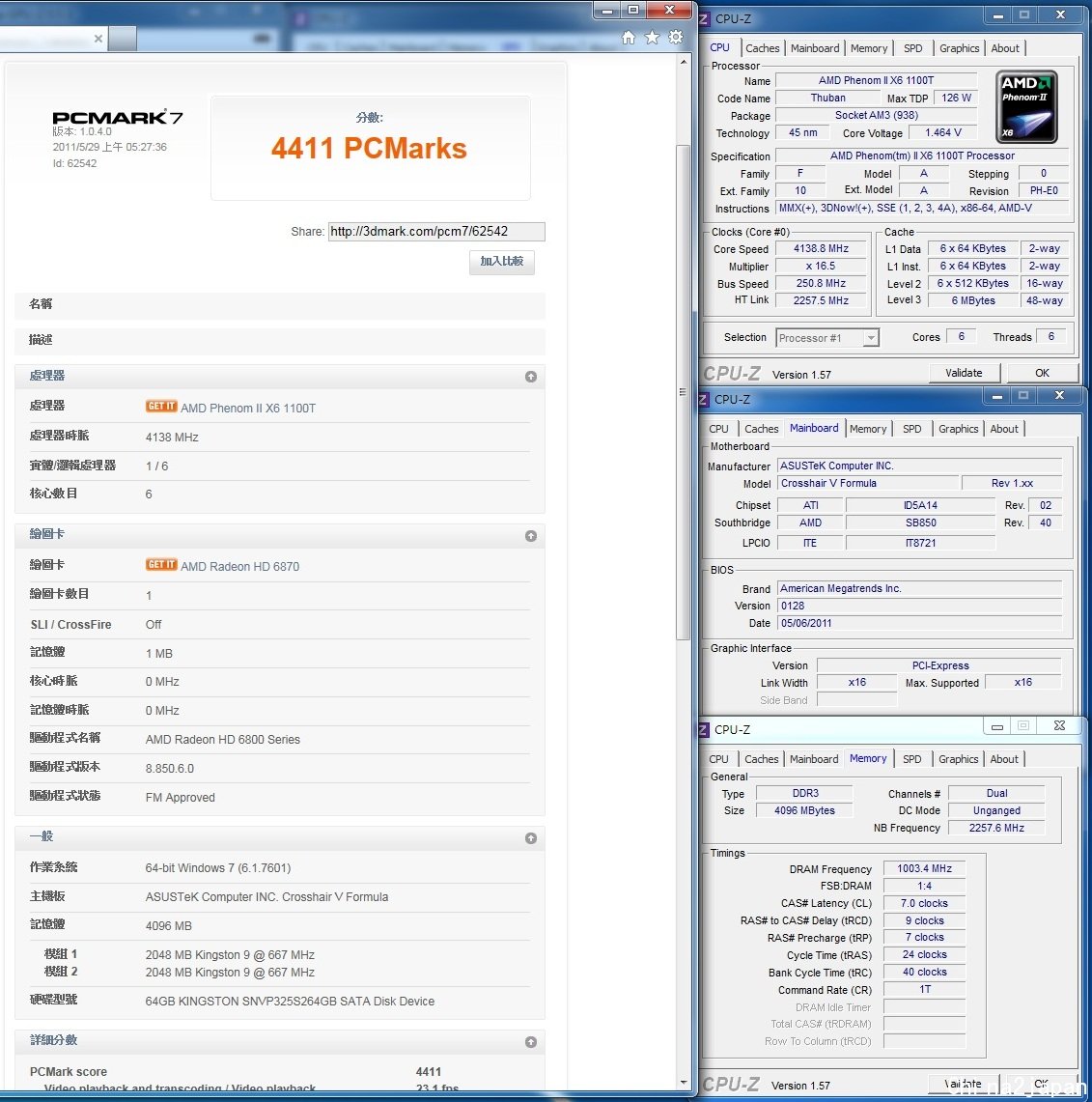Click the CAS# Latency 7.0 clocks value
This screenshot has height=1102, width=1092.
pyautogui.click(x=924, y=904)
